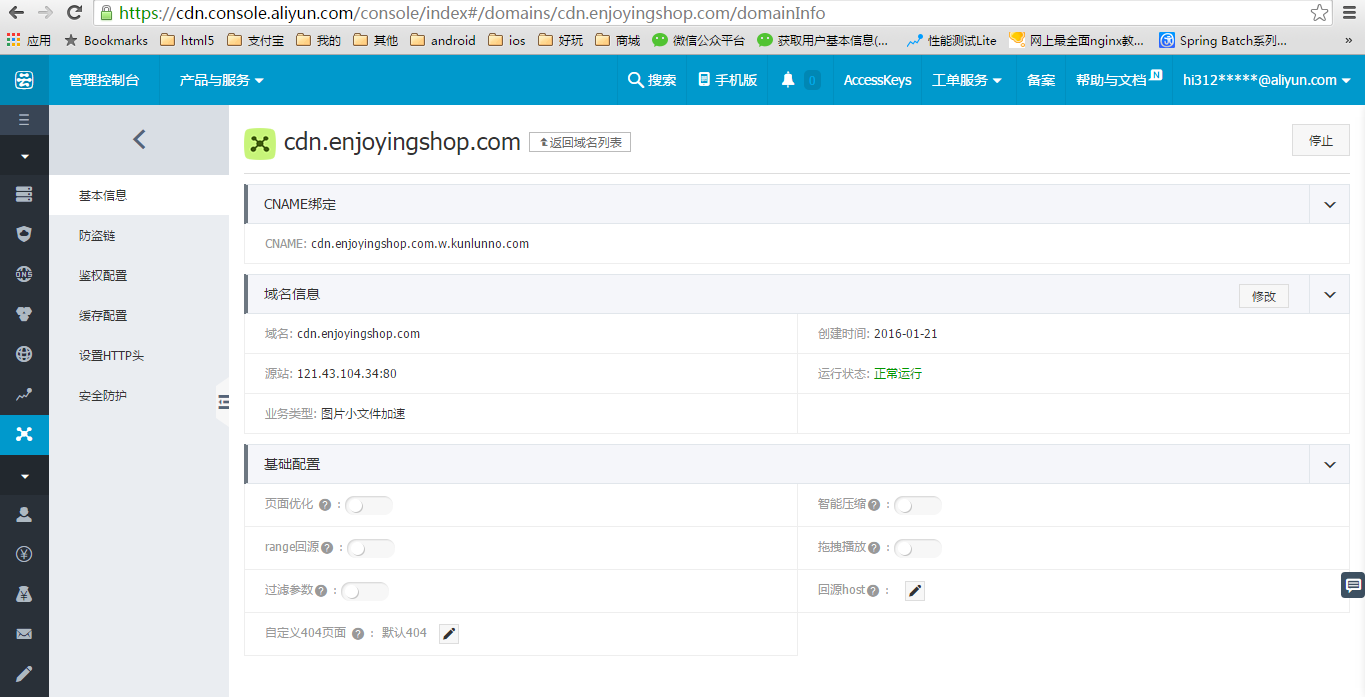This screenshot has height=697, width=1365.
Task: Click the browser reload icon
Action: pos(74,13)
